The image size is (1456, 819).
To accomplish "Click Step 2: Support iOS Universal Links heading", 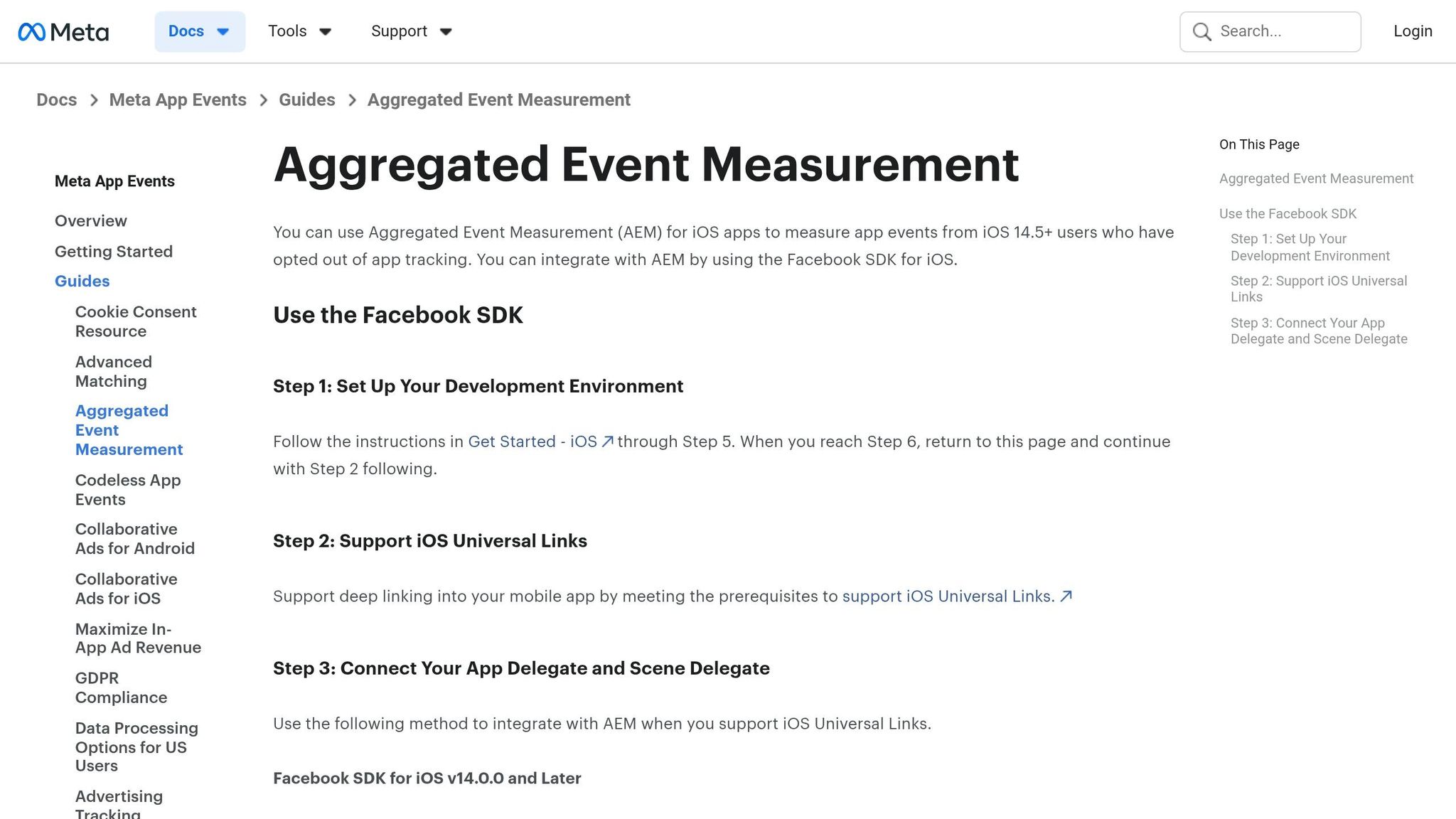I will [x=430, y=541].
